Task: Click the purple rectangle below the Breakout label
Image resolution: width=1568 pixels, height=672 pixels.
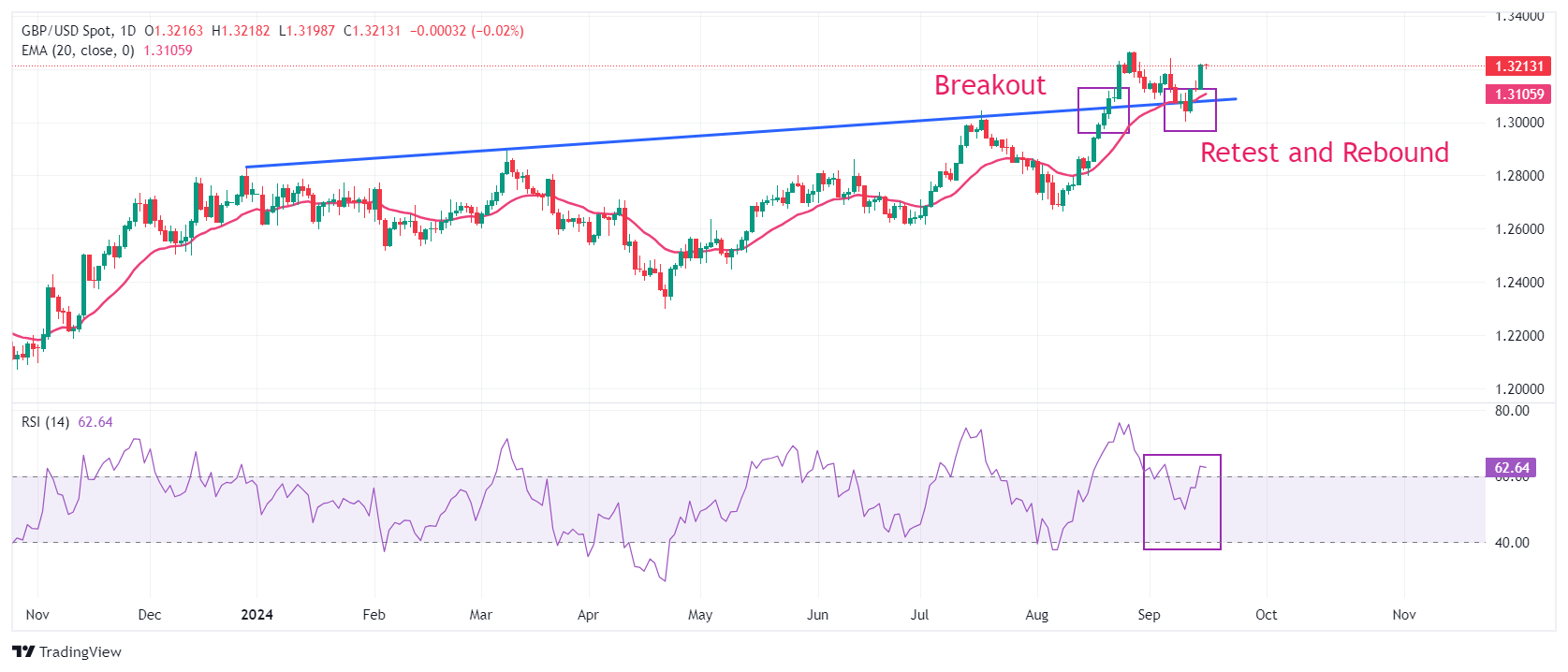Action: tap(1103, 110)
